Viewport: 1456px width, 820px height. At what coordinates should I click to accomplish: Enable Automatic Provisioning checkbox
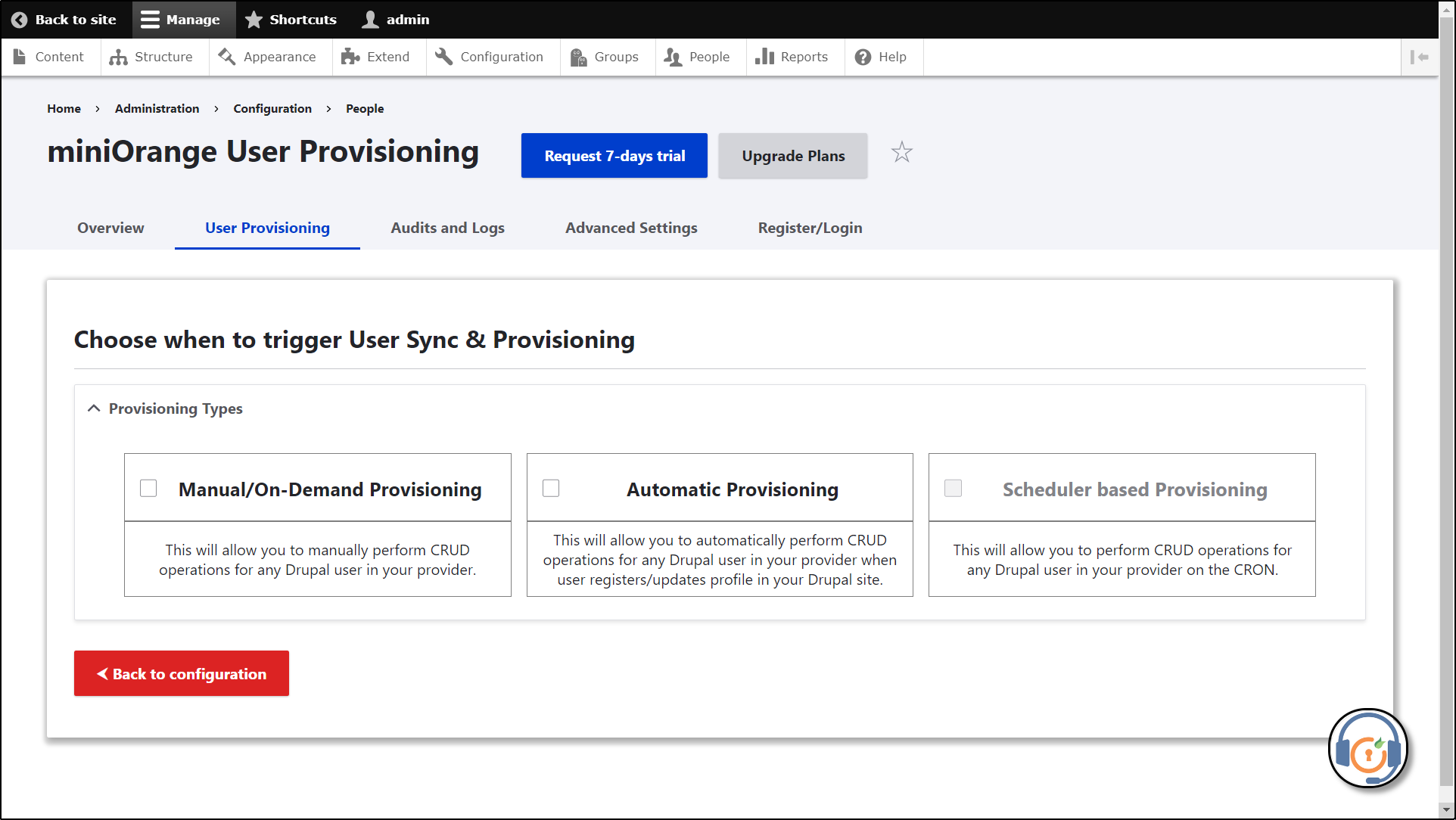click(551, 488)
